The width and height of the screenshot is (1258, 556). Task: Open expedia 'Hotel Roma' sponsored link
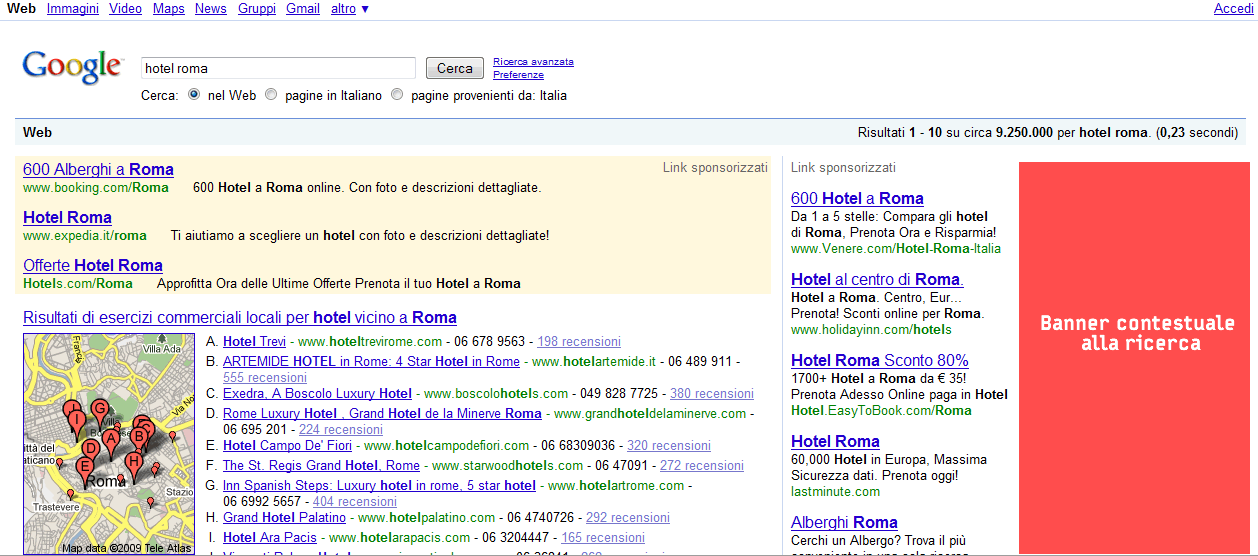[67, 217]
